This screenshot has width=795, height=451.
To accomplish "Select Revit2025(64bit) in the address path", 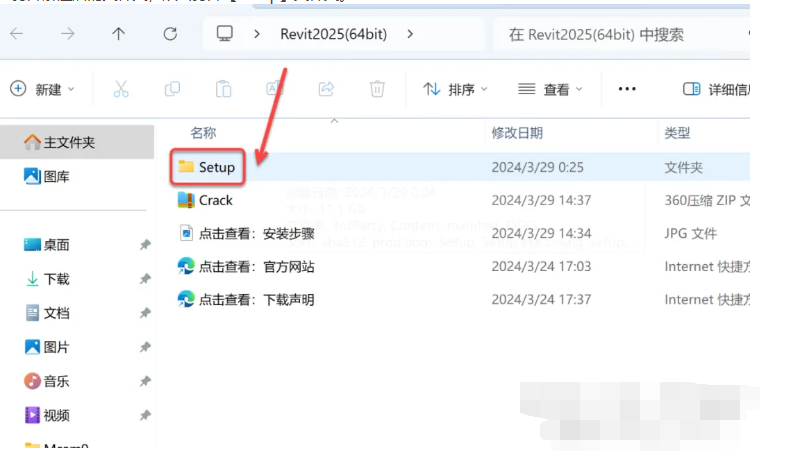I will pyautogui.click(x=333, y=34).
